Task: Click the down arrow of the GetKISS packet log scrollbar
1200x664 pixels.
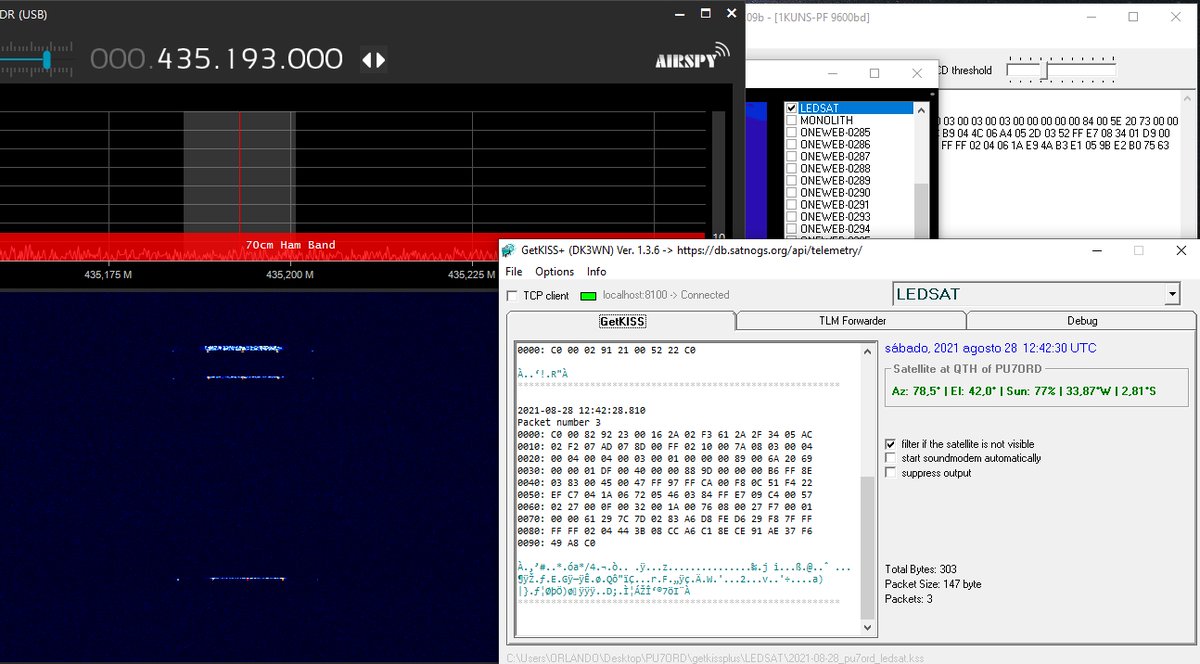Action: click(x=867, y=627)
